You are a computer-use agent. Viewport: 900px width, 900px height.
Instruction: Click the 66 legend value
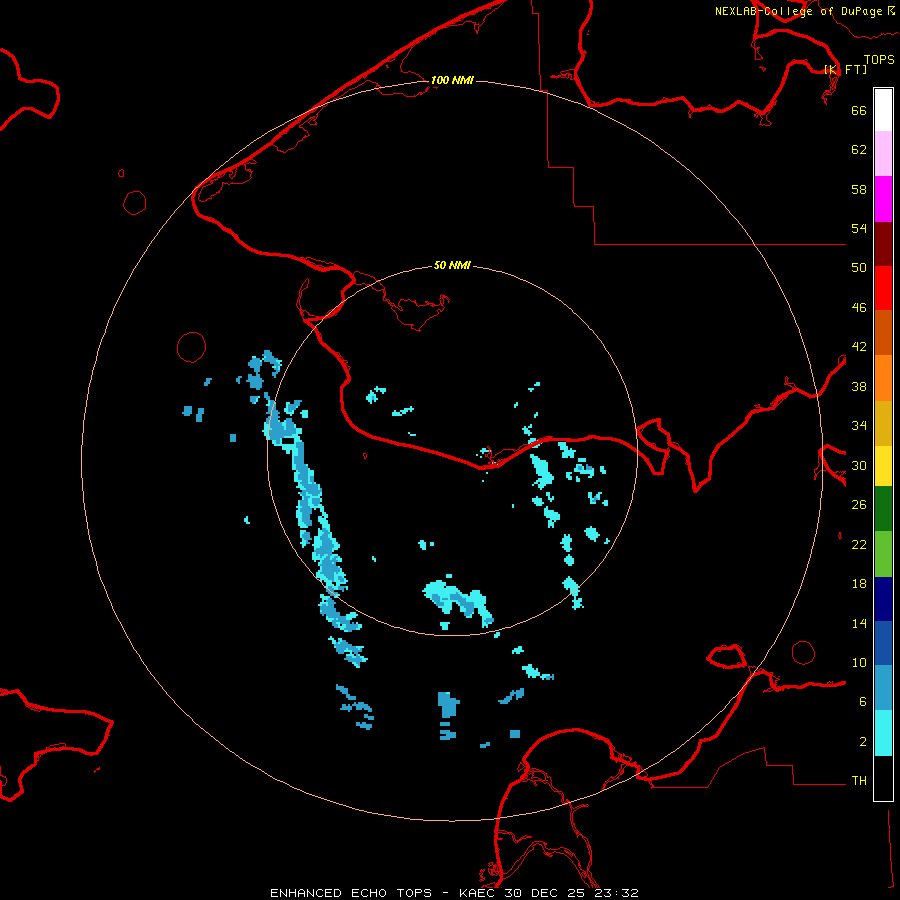(x=859, y=110)
